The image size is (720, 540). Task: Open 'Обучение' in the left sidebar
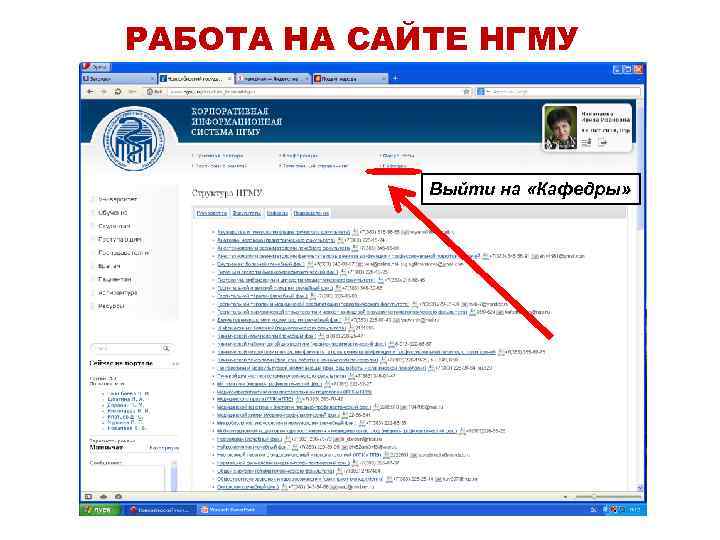pos(113,213)
